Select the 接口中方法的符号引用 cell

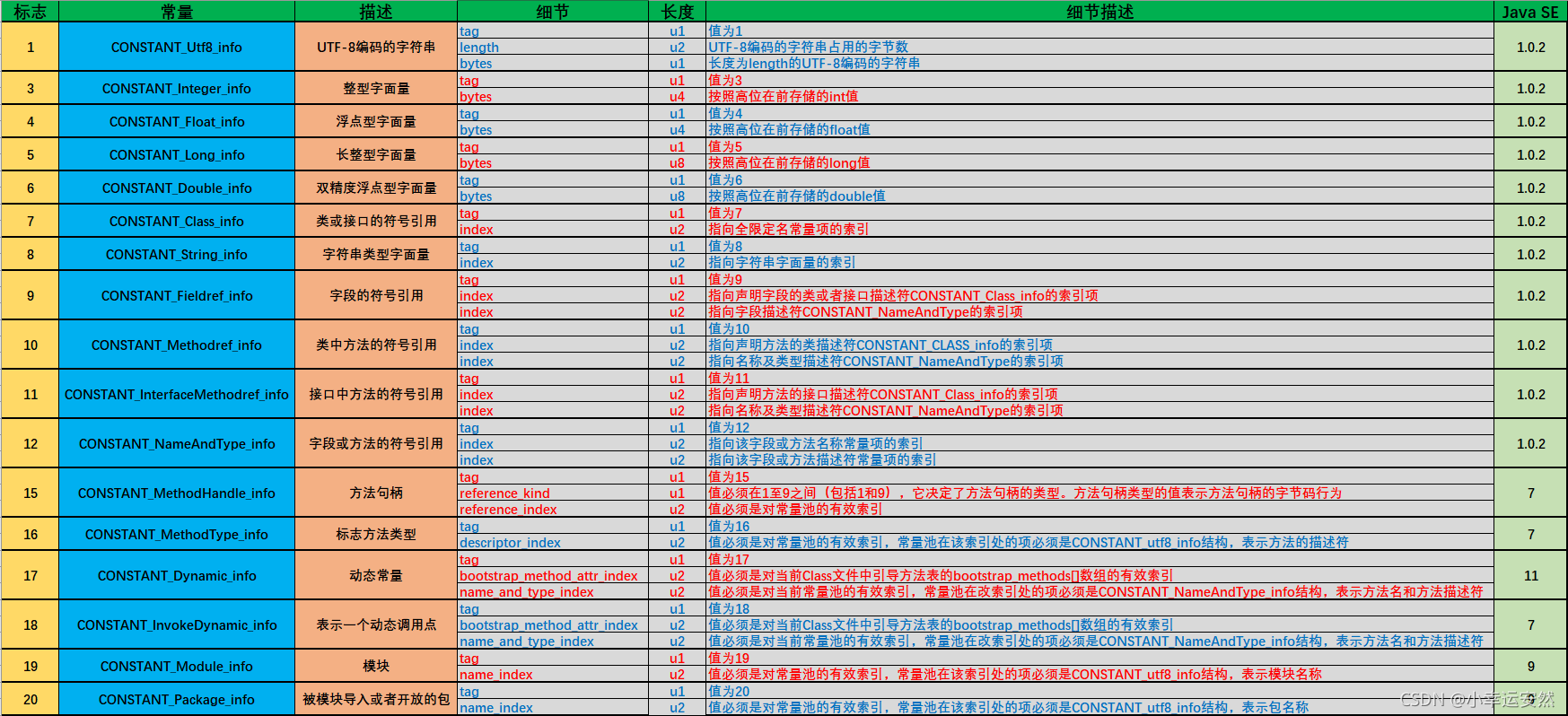pyautogui.click(x=376, y=394)
